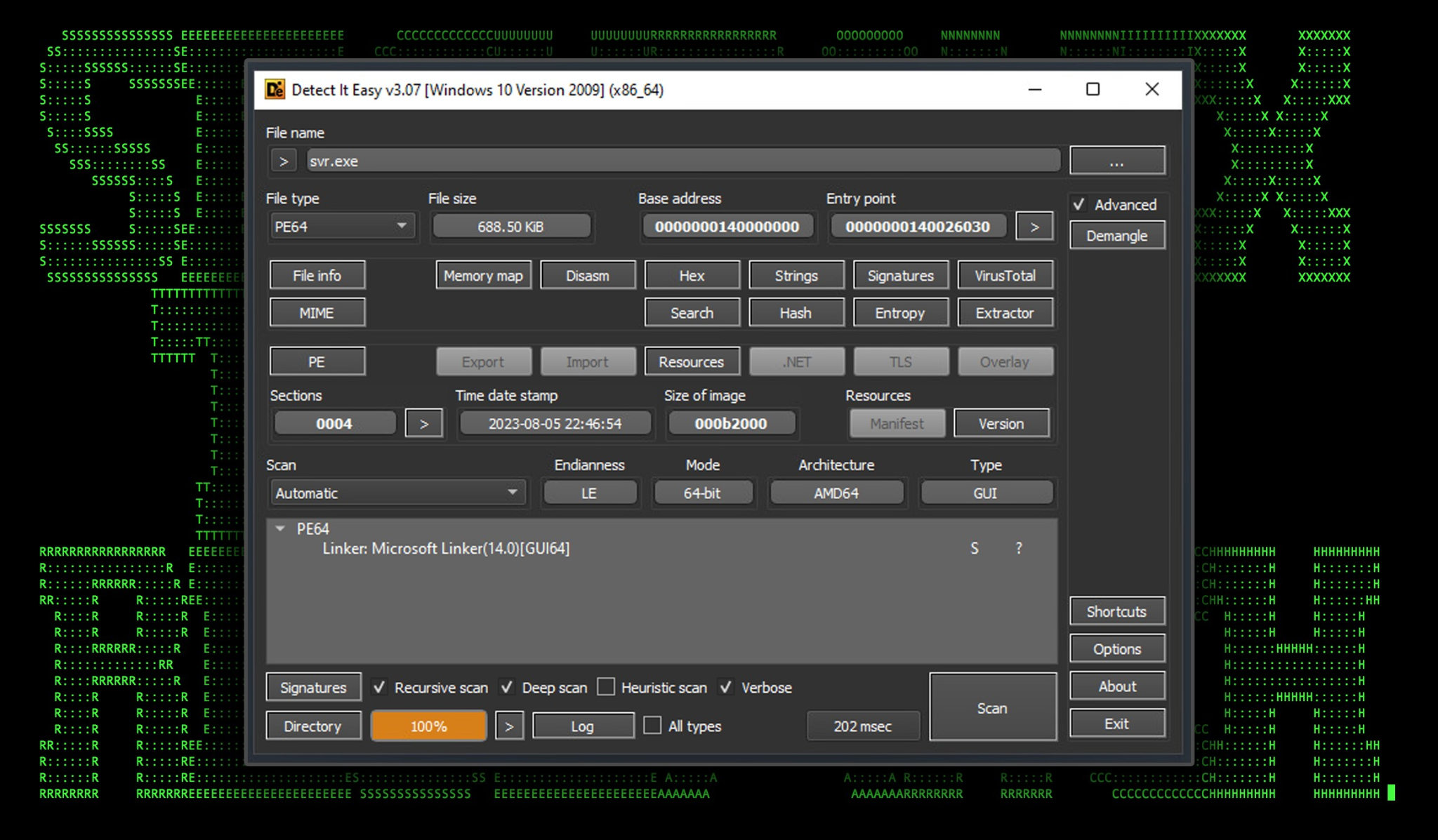Image resolution: width=1438 pixels, height=840 pixels.
Task: Click the arrow button beside file name
Action: 283,161
